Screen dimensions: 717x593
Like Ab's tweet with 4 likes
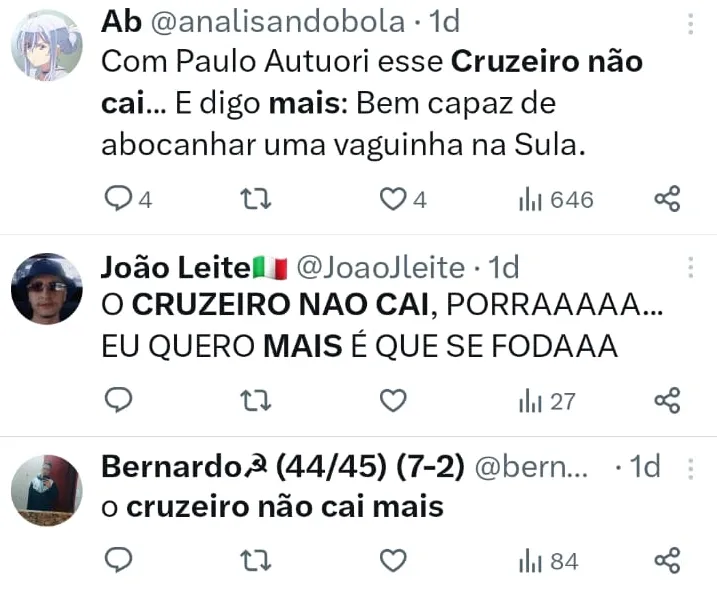(392, 200)
